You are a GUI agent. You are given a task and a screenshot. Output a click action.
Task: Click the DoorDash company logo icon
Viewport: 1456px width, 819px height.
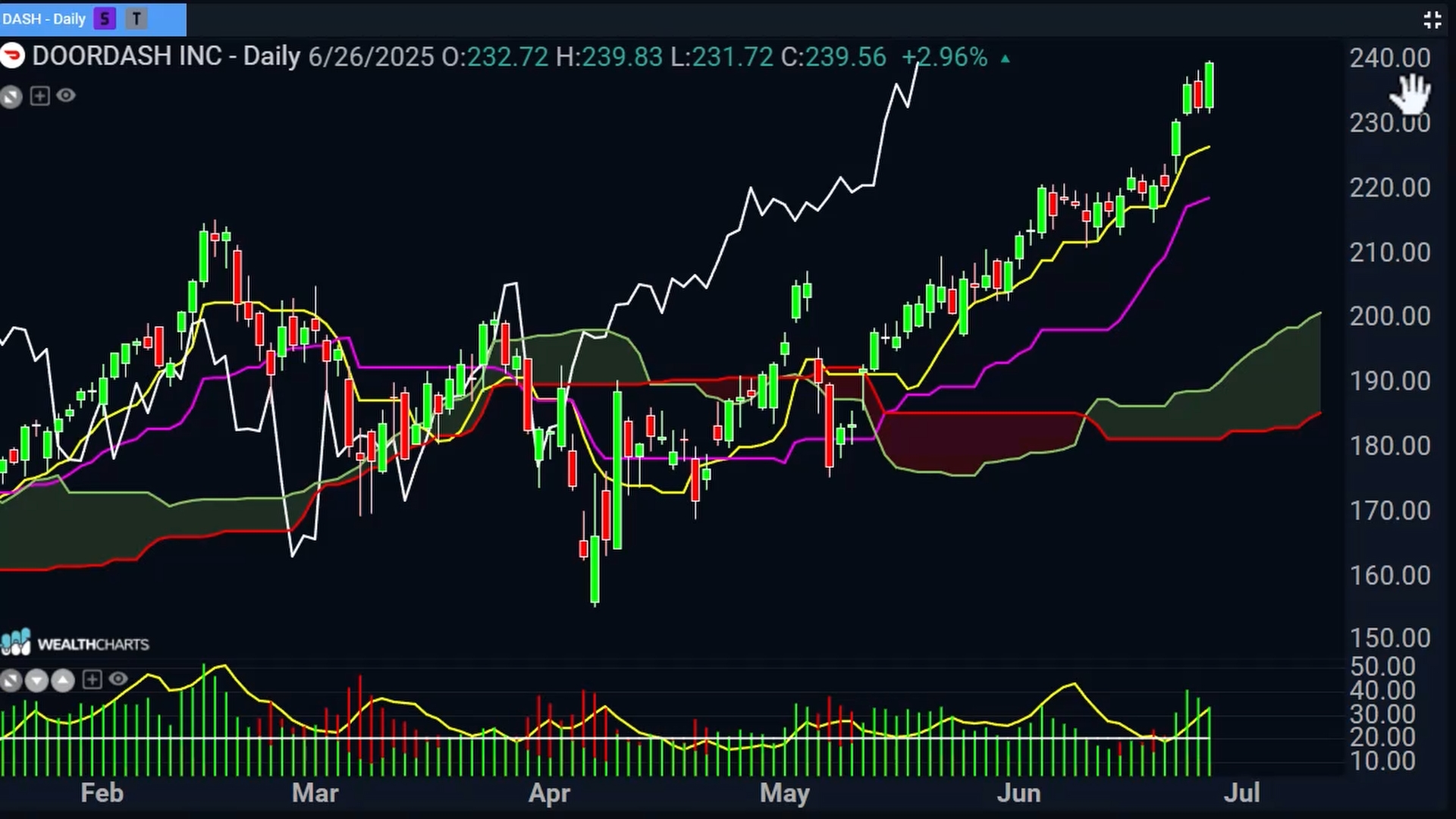[x=11, y=56]
